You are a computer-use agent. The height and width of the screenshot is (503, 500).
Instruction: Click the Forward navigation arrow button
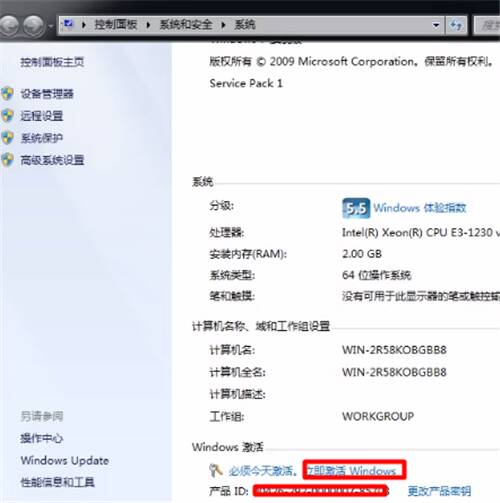[x=34, y=26]
